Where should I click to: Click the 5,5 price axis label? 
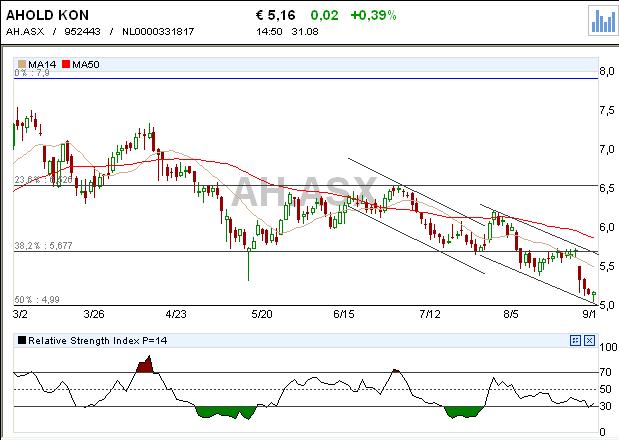(607, 266)
